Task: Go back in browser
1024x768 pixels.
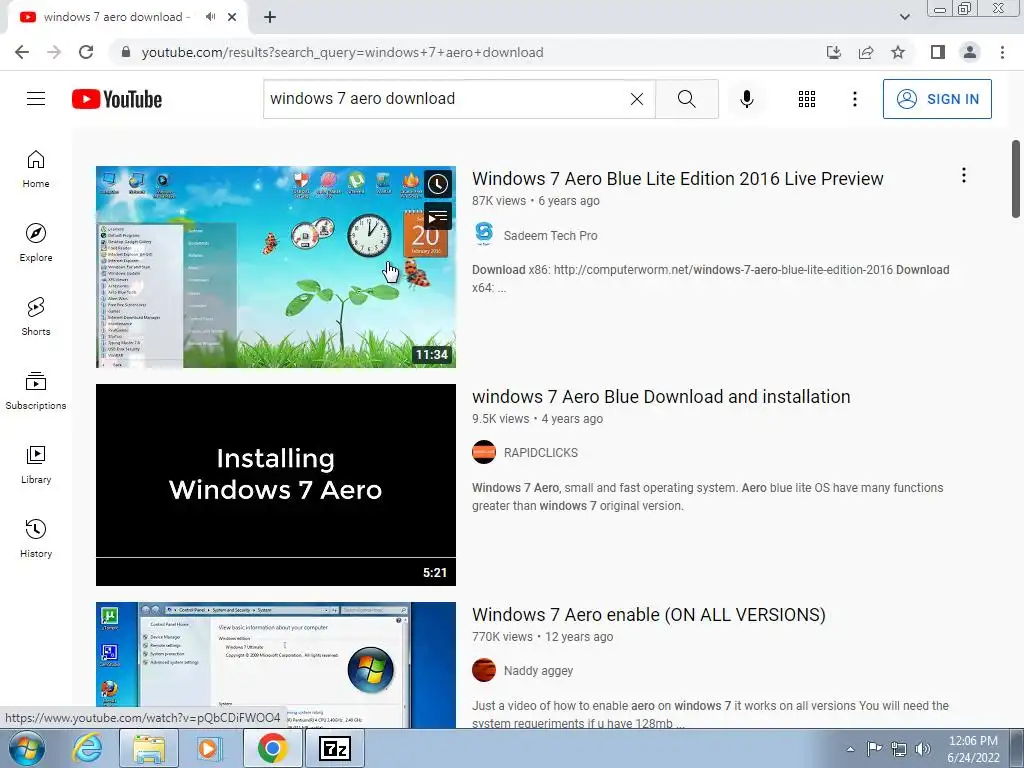Action: pyautogui.click(x=22, y=52)
